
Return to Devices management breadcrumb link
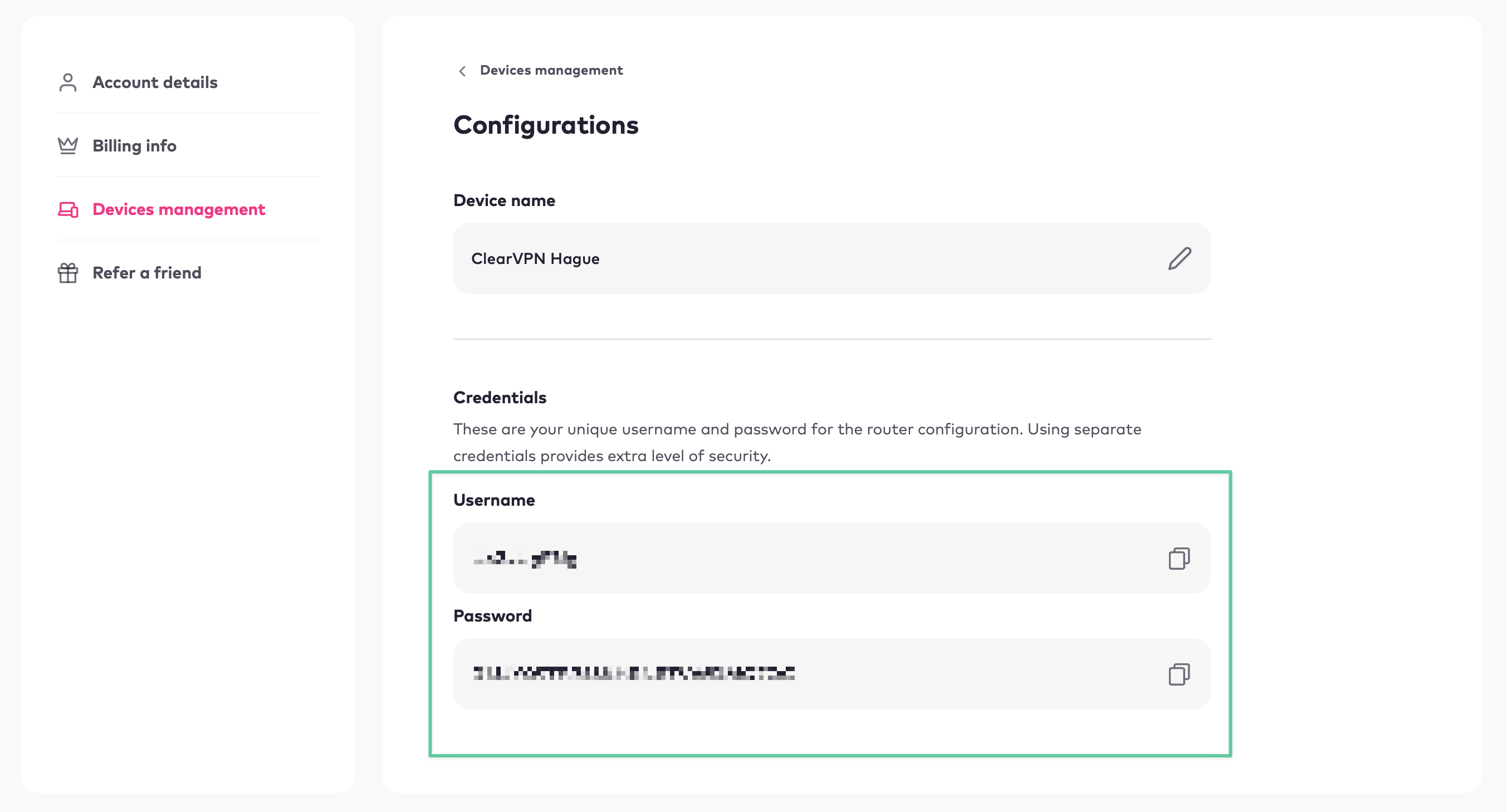click(551, 70)
